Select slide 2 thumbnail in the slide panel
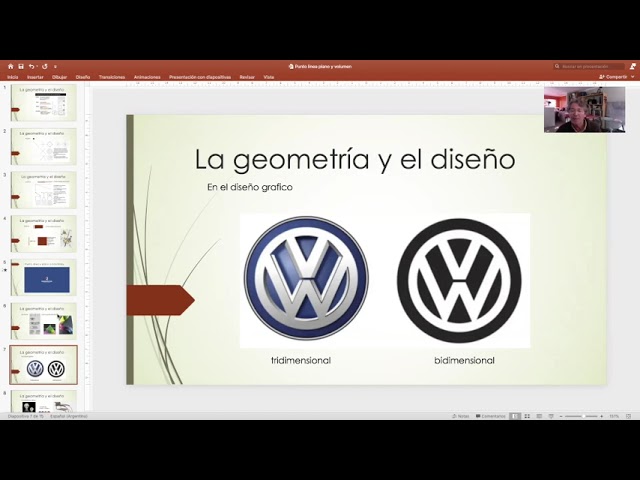Screen dimensions: 640x480 pos(43,146)
